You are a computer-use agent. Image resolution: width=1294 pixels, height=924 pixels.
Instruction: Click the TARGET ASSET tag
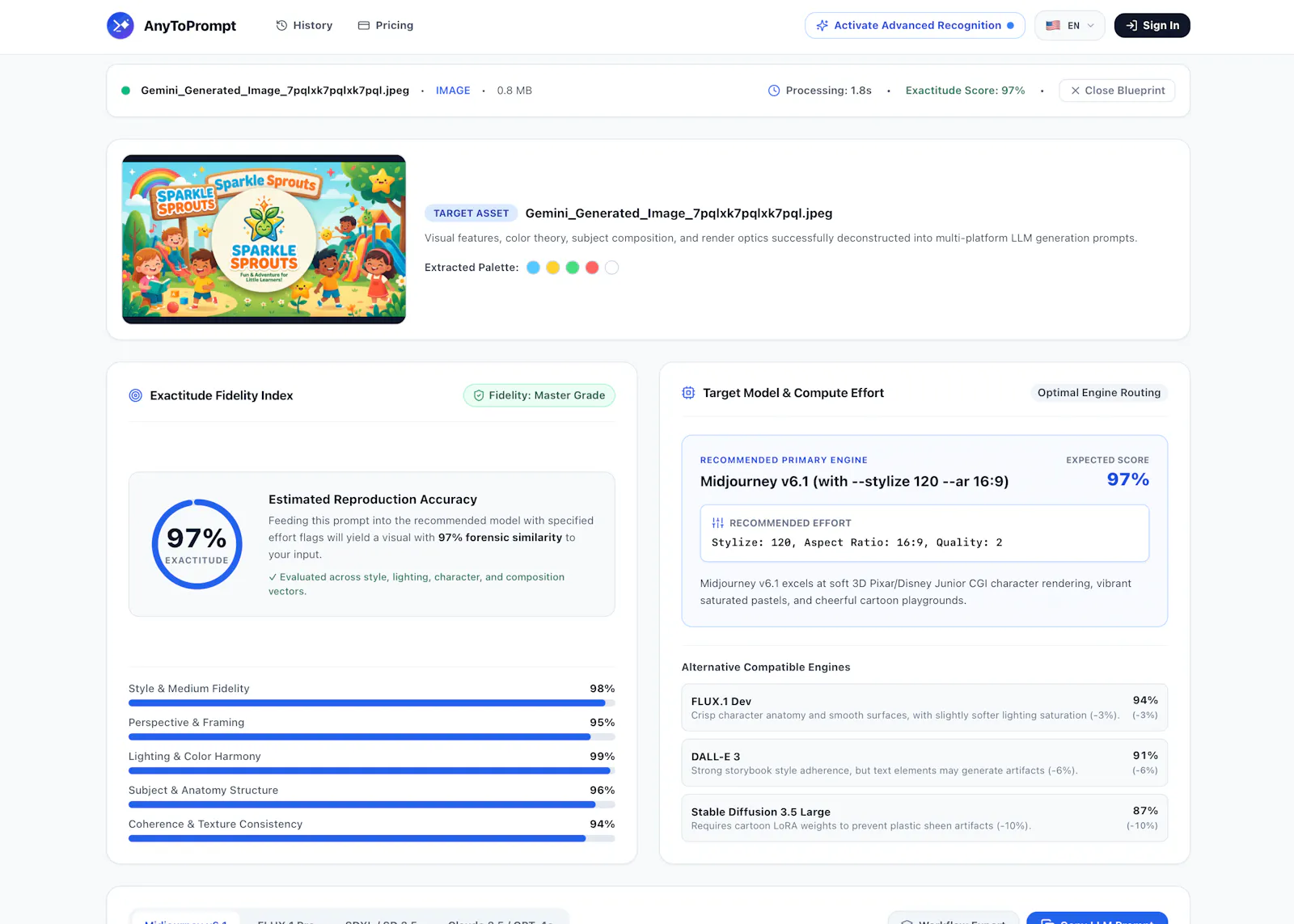coord(472,213)
